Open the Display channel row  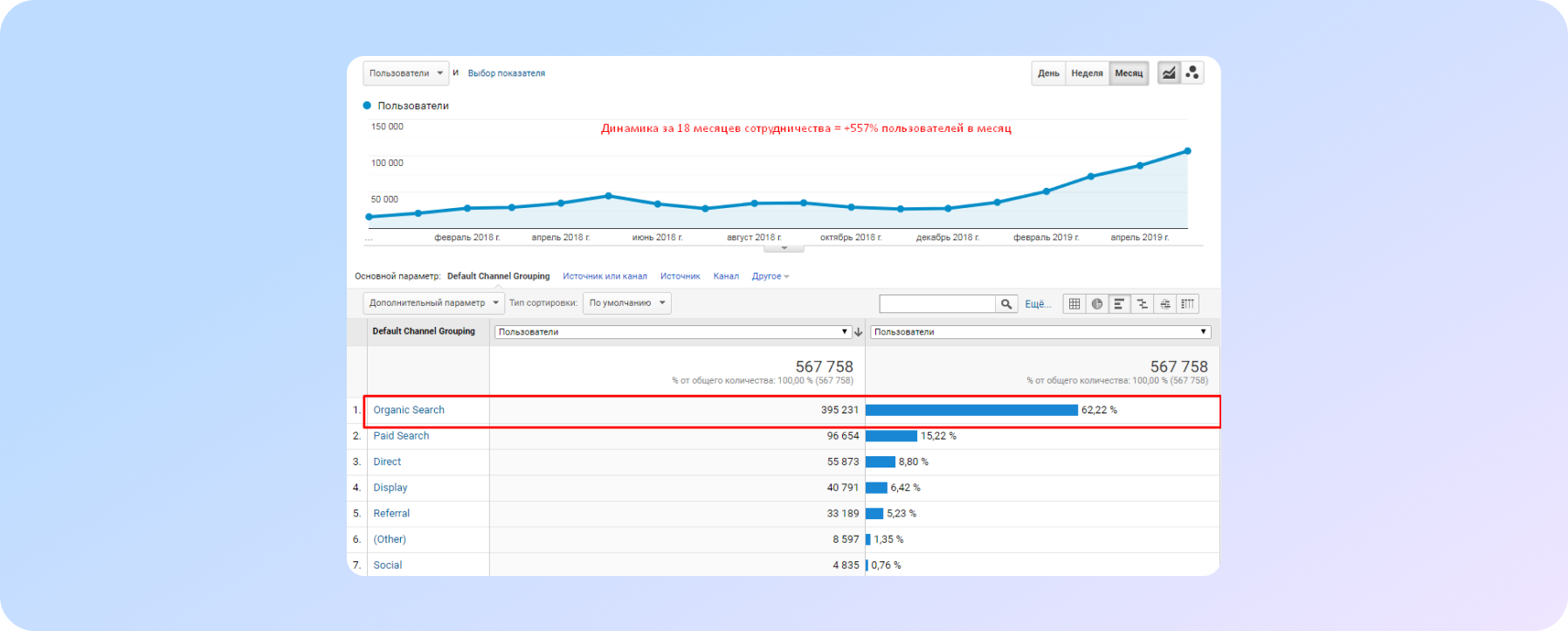[x=390, y=488]
